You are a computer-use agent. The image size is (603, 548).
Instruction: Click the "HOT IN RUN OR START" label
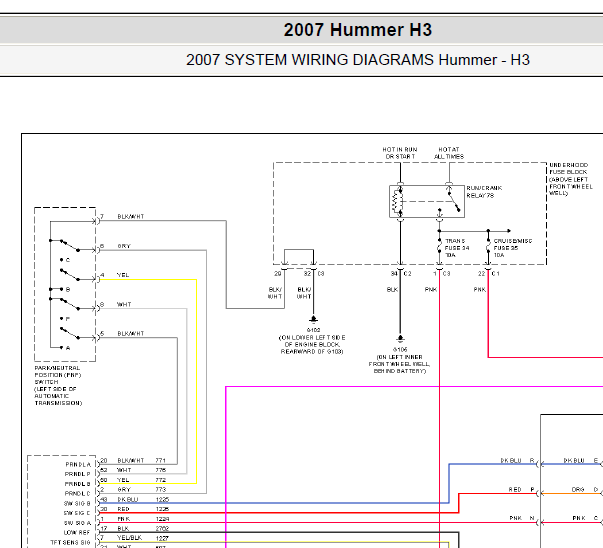coord(400,153)
